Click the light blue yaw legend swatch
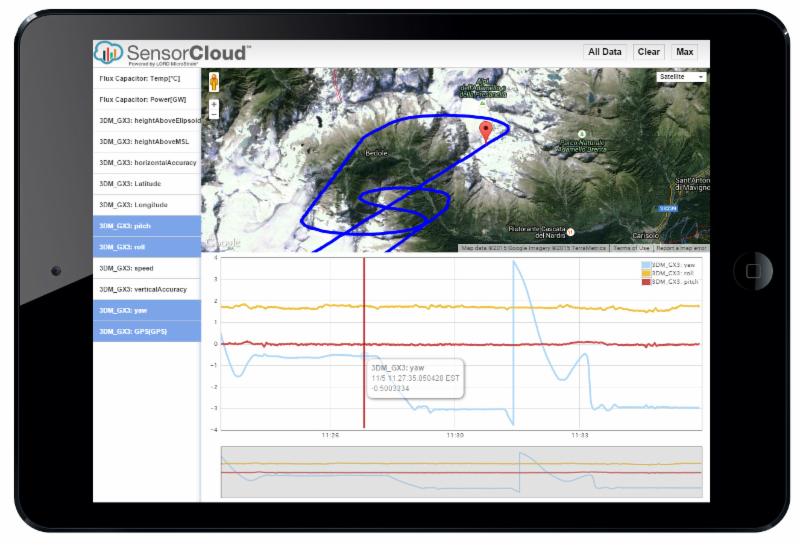This screenshot has width=800, height=547. point(646,265)
